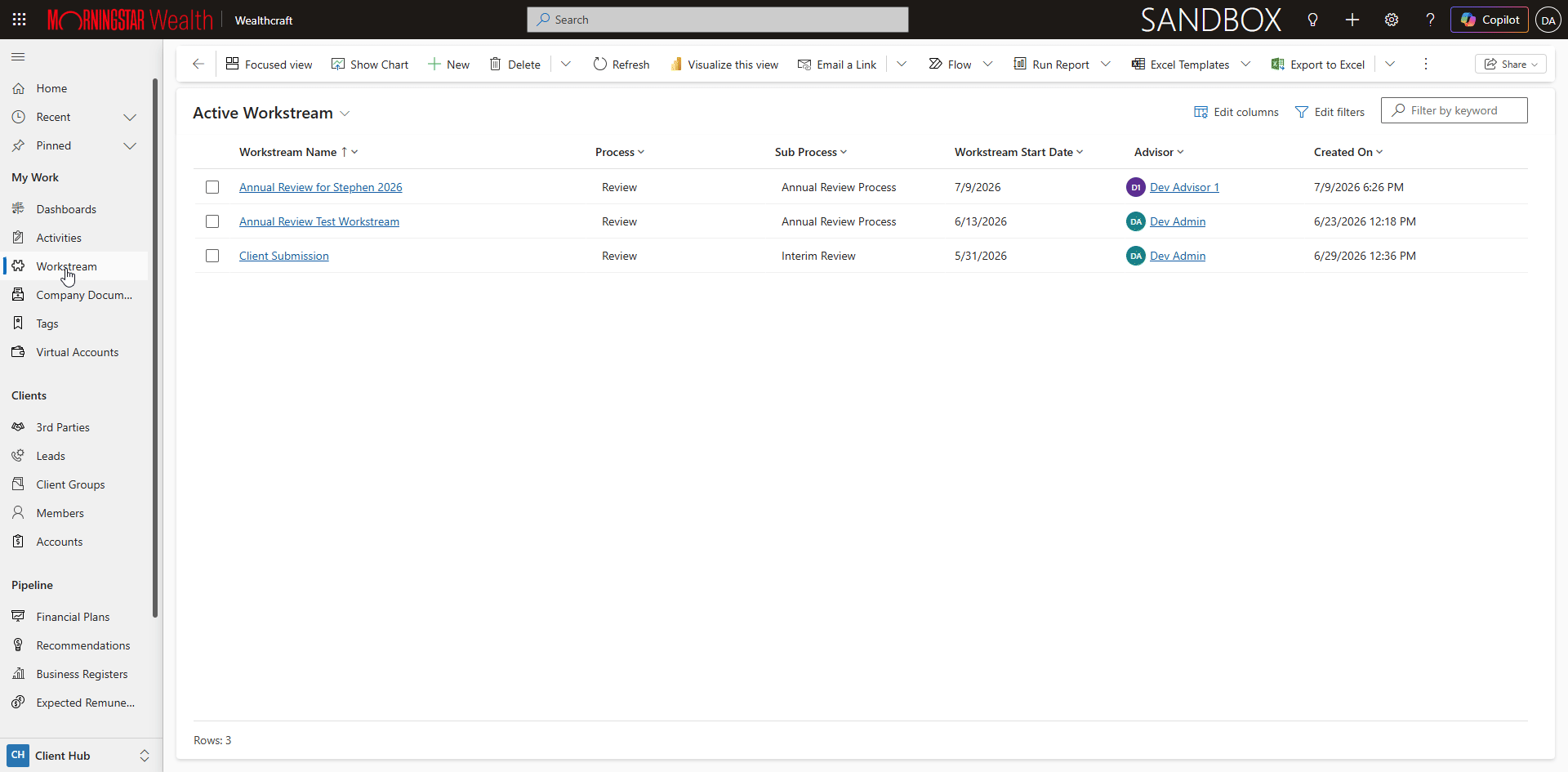
Task: Open Client Submission workstream link
Action: (x=284, y=256)
